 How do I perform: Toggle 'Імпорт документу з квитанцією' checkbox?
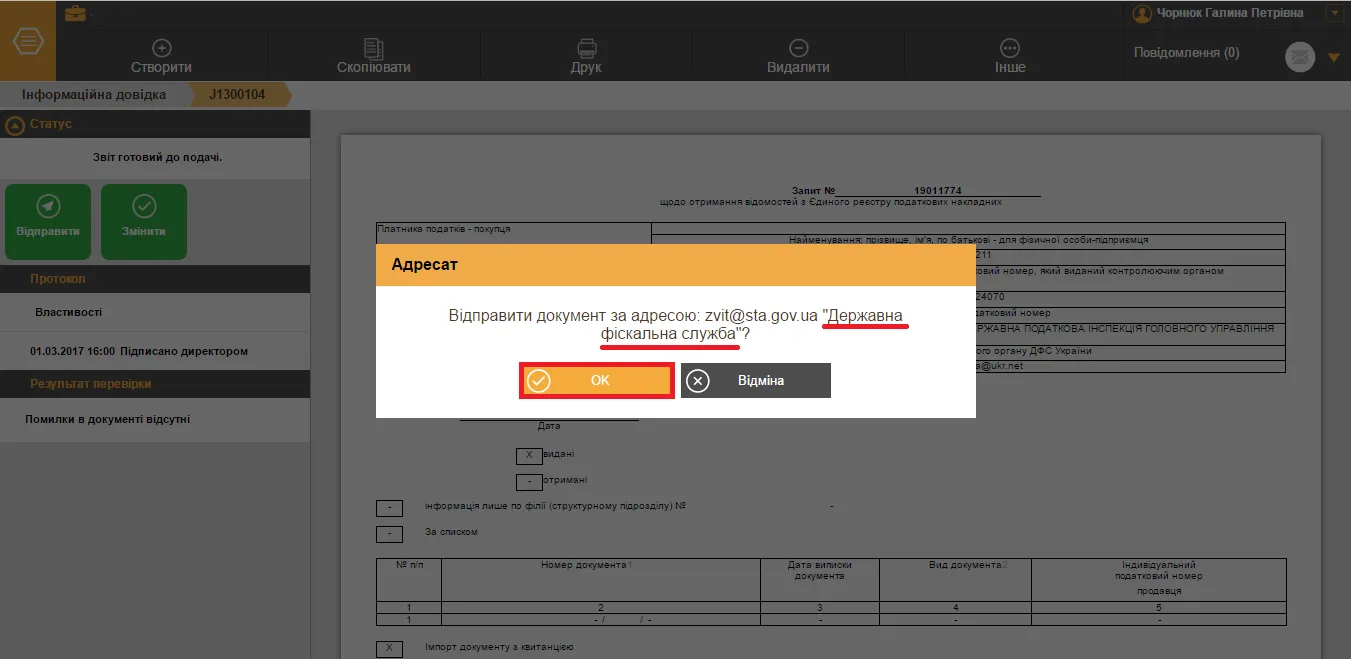(389, 649)
